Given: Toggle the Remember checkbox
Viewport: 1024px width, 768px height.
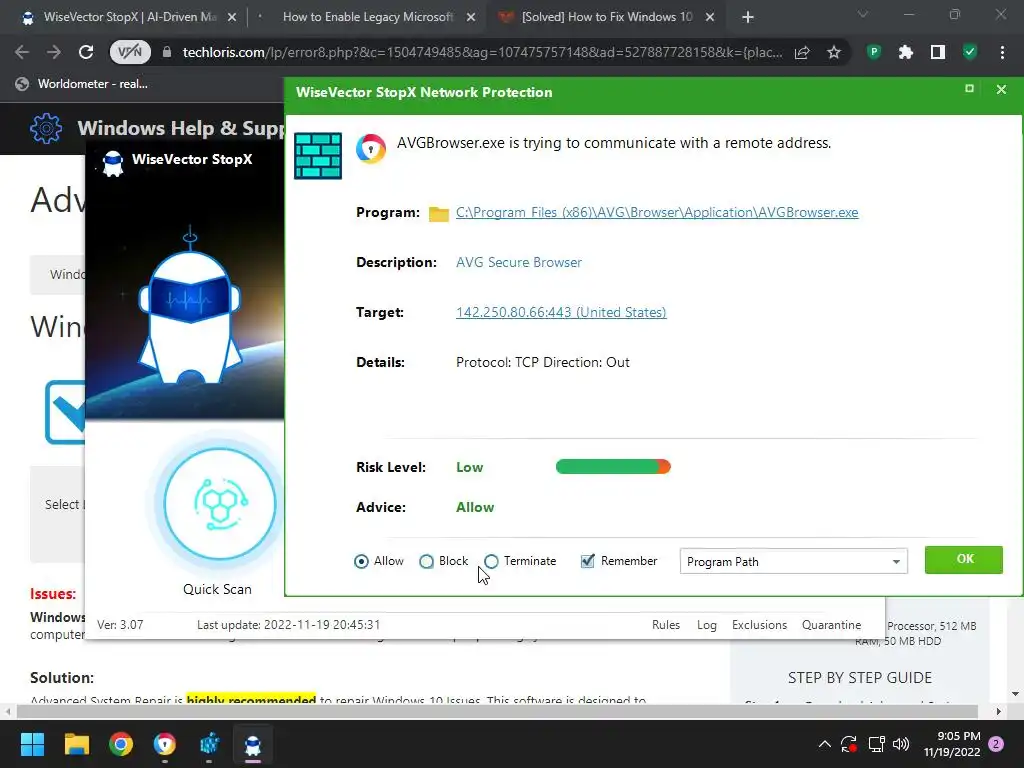Looking at the screenshot, I should [x=588, y=561].
